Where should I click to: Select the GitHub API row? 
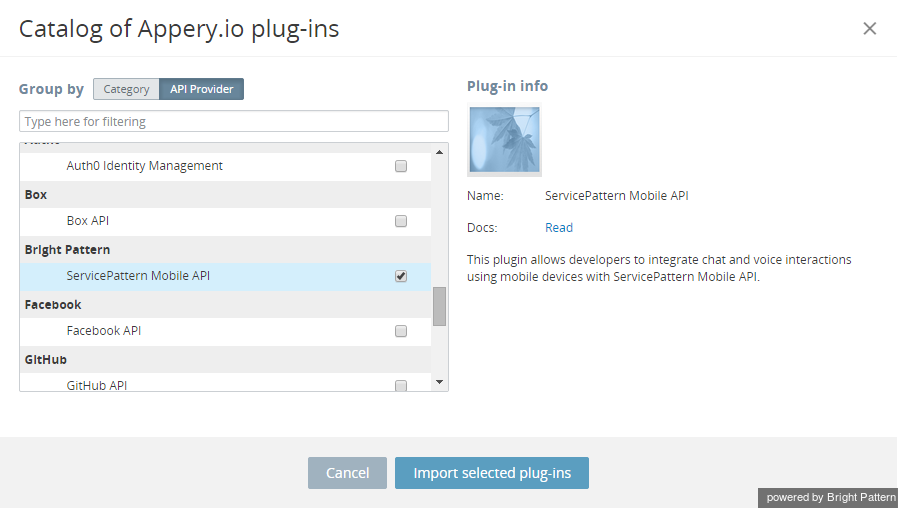click(226, 382)
